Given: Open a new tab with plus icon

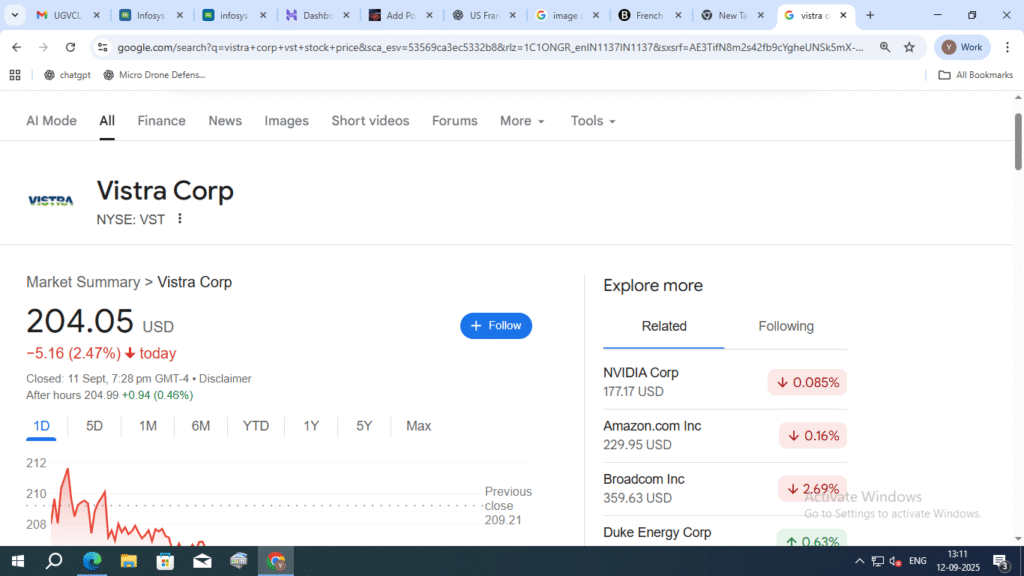Looking at the screenshot, I should (870, 15).
